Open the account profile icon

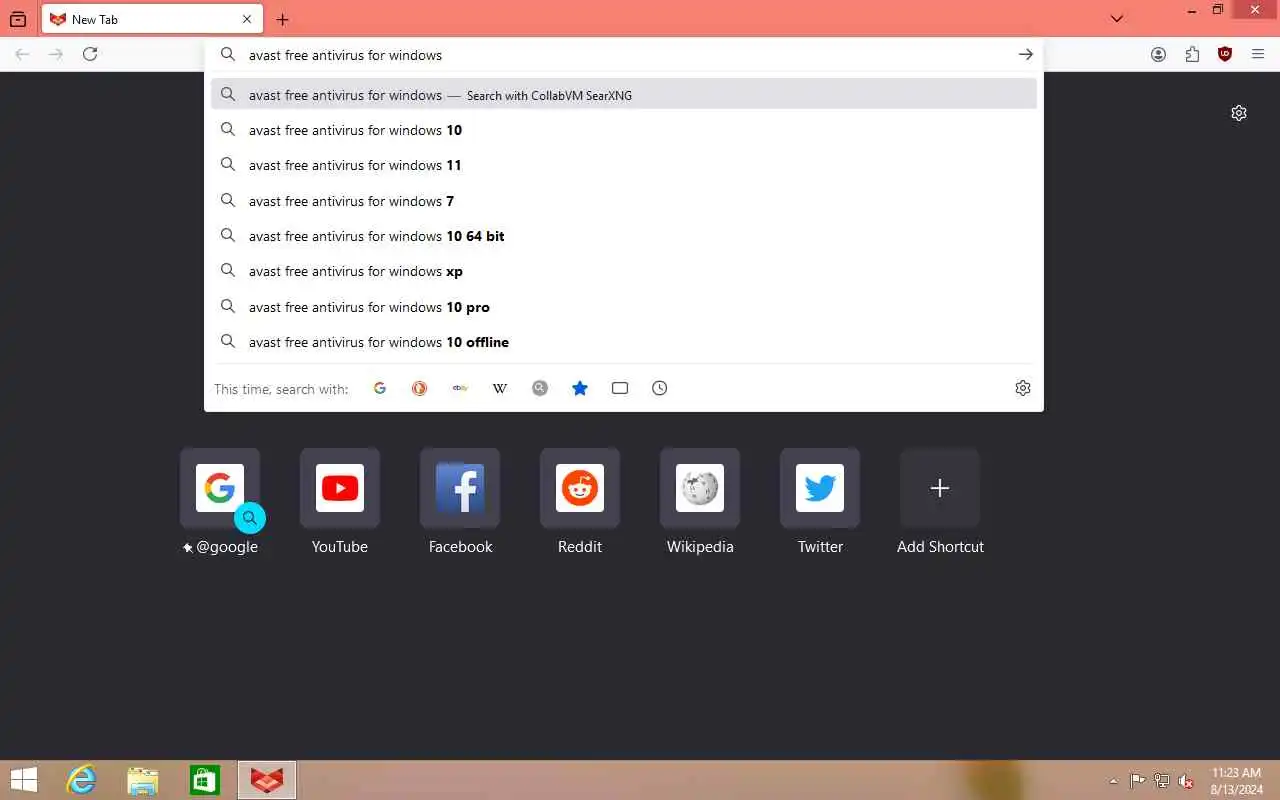tap(1158, 55)
